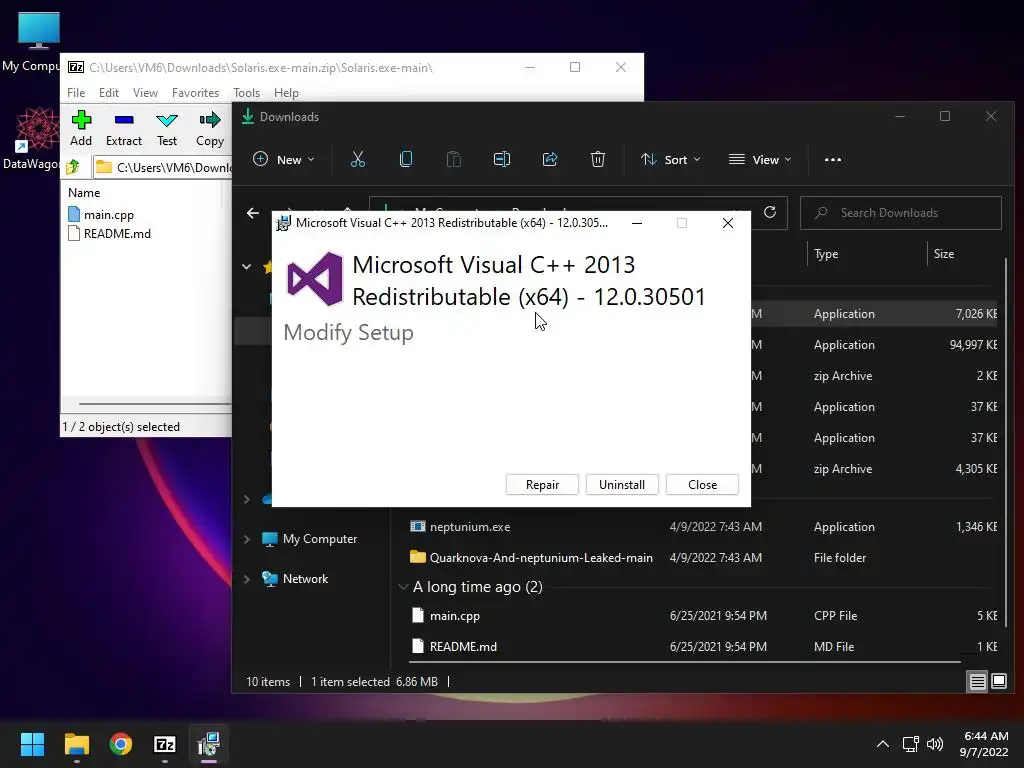Switch to details view layout icon

pyautogui.click(x=978, y=682)
